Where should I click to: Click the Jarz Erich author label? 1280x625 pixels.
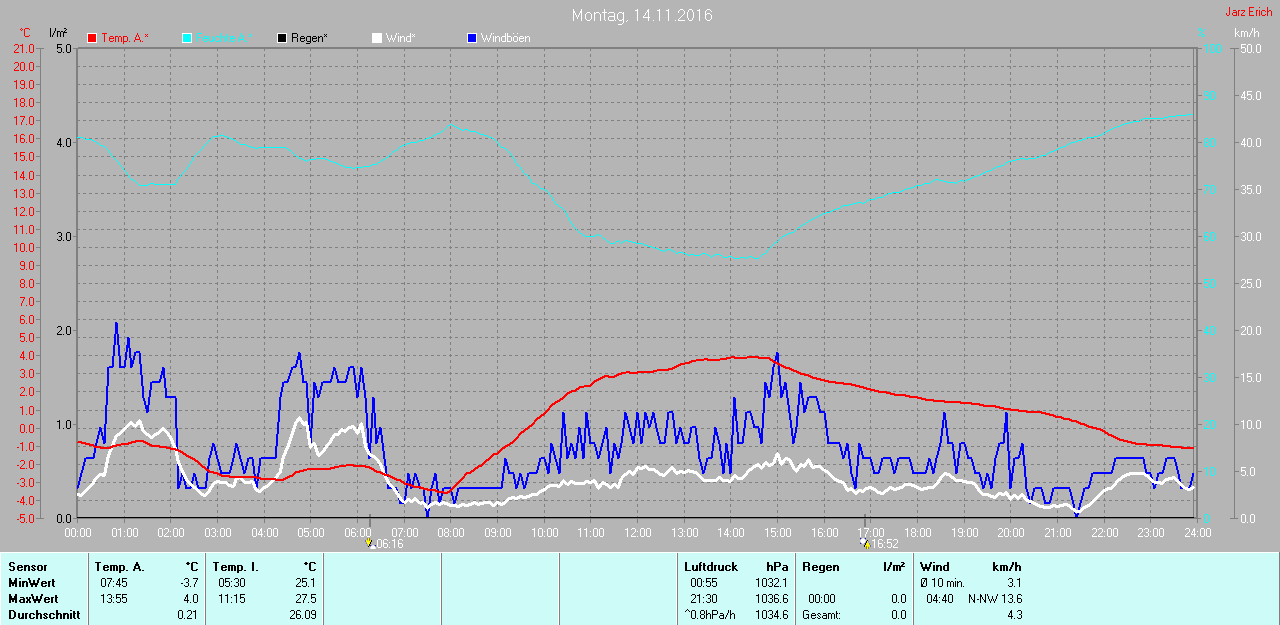[1249, 12]
